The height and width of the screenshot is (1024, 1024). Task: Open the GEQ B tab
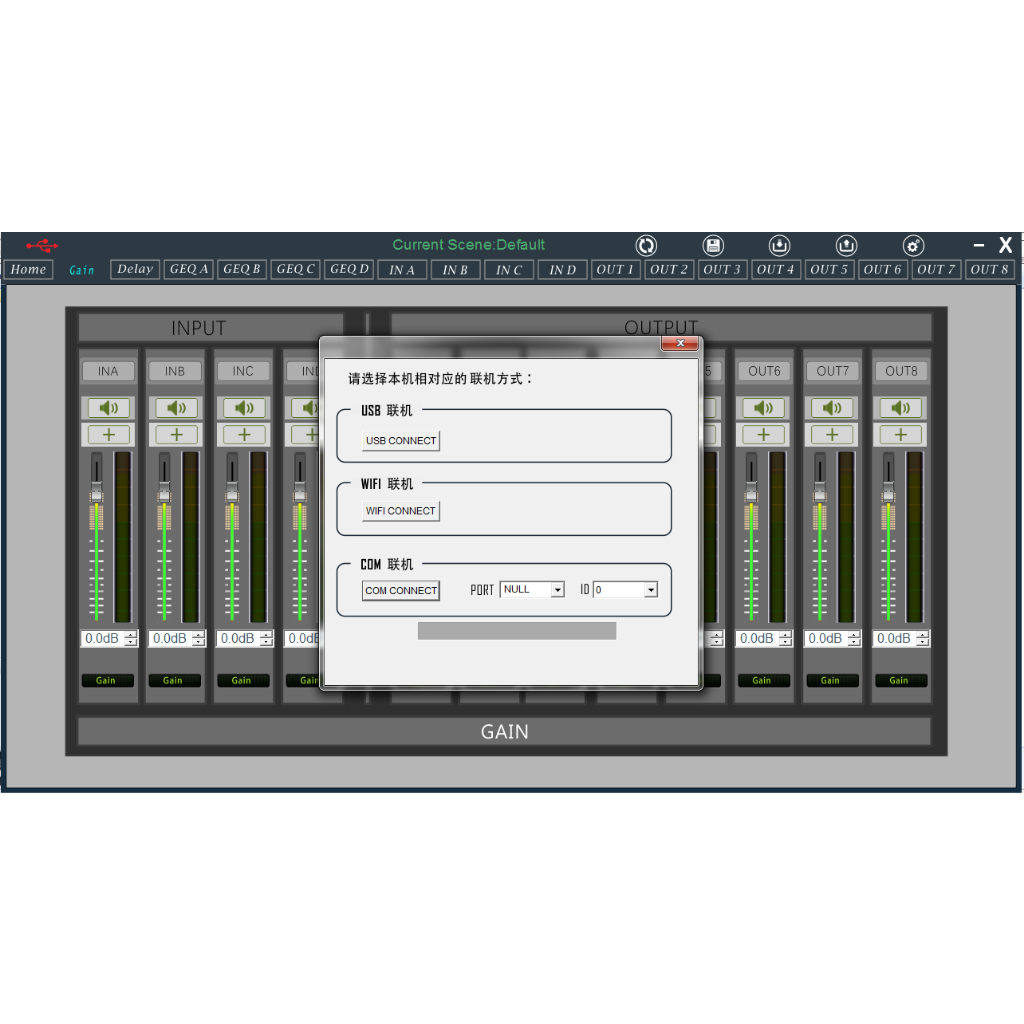242,269
